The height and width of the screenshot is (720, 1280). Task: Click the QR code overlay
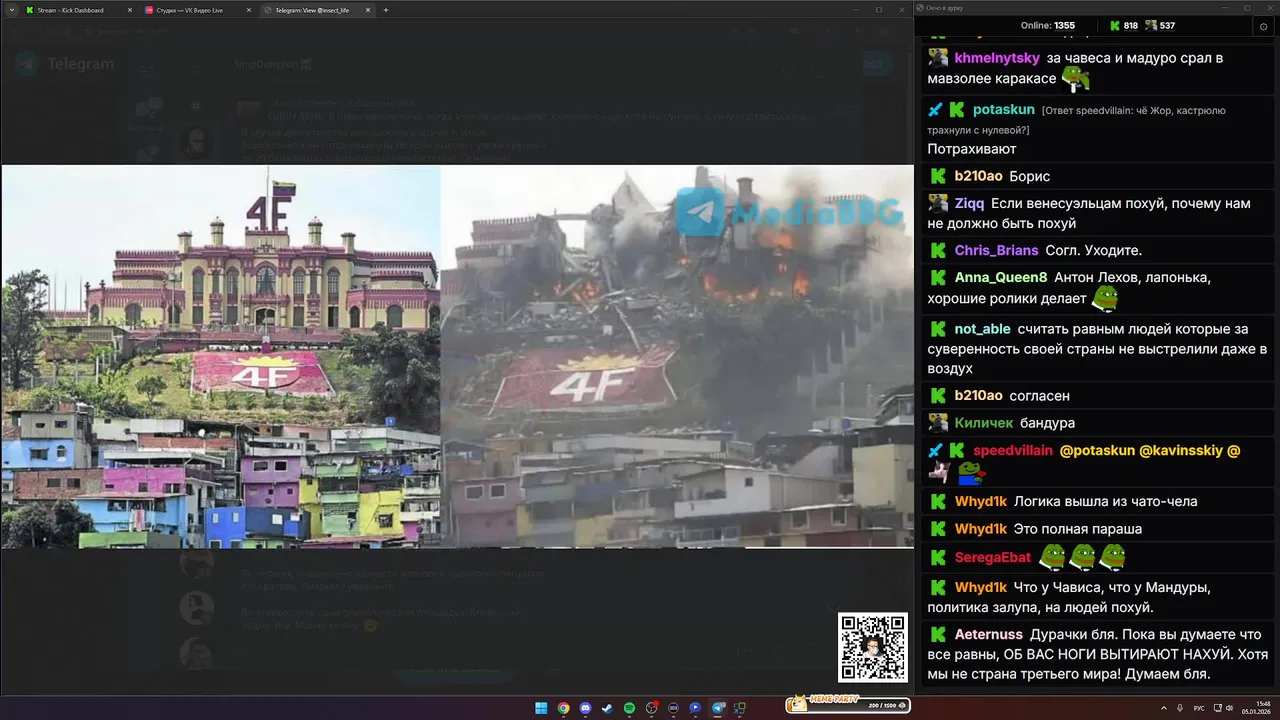click(873, 648)
